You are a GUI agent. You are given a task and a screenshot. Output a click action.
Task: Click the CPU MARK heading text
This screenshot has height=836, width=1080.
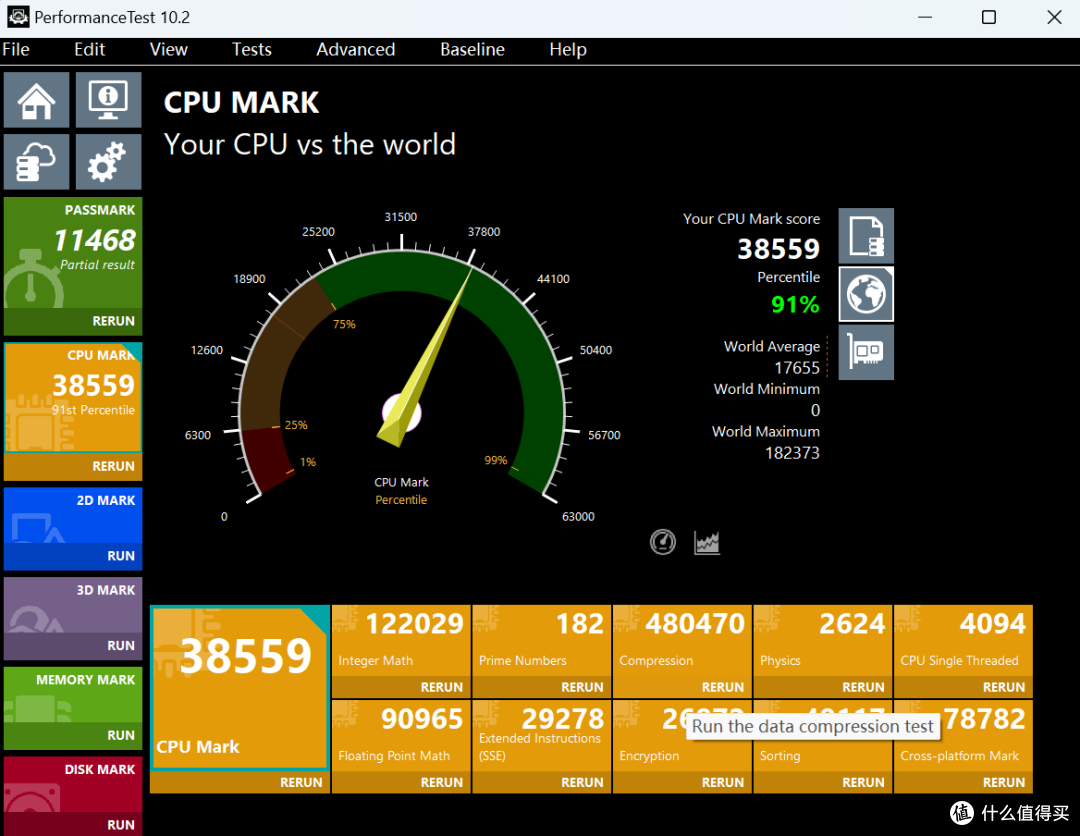pos(241,103)
